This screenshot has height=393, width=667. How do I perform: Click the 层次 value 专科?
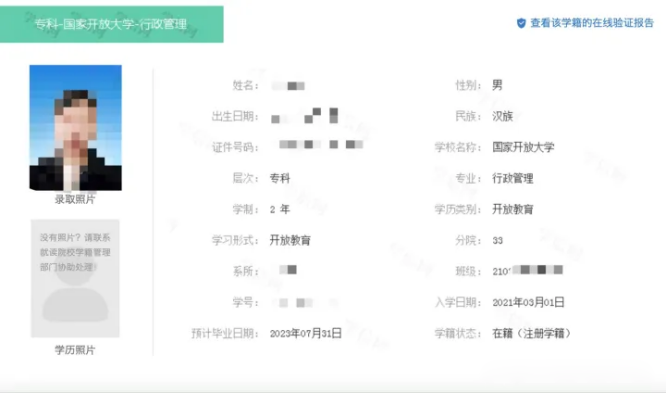(x=280, y=178)
